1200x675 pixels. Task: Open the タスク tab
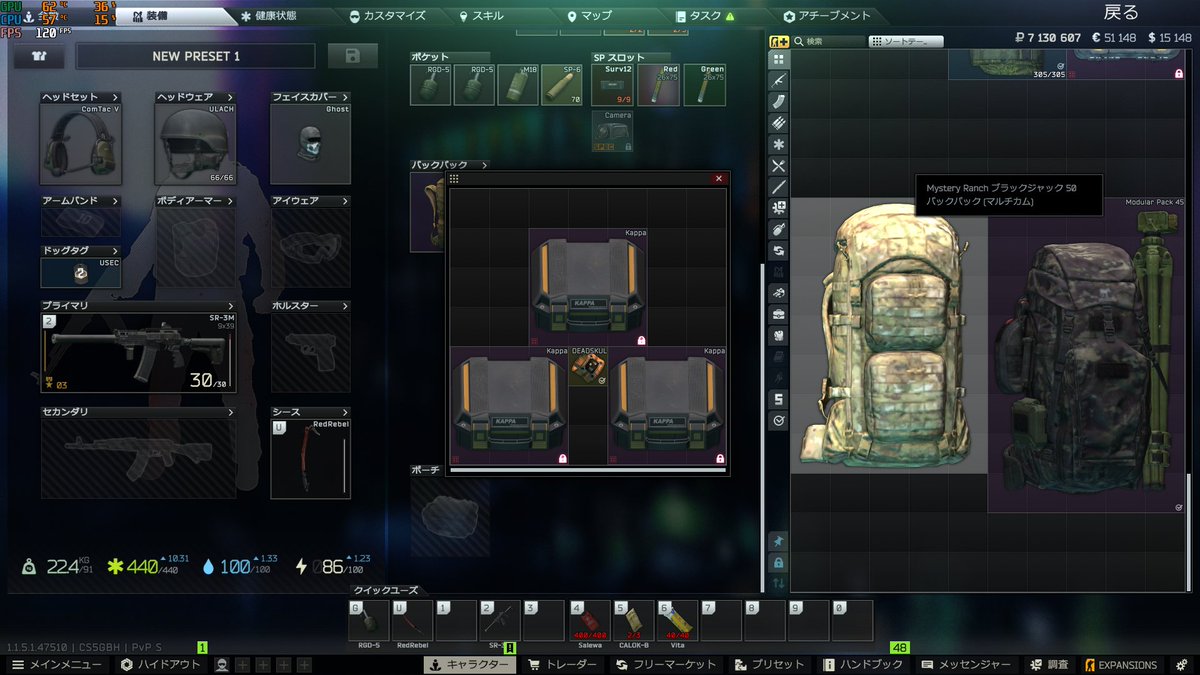[704, 16]
